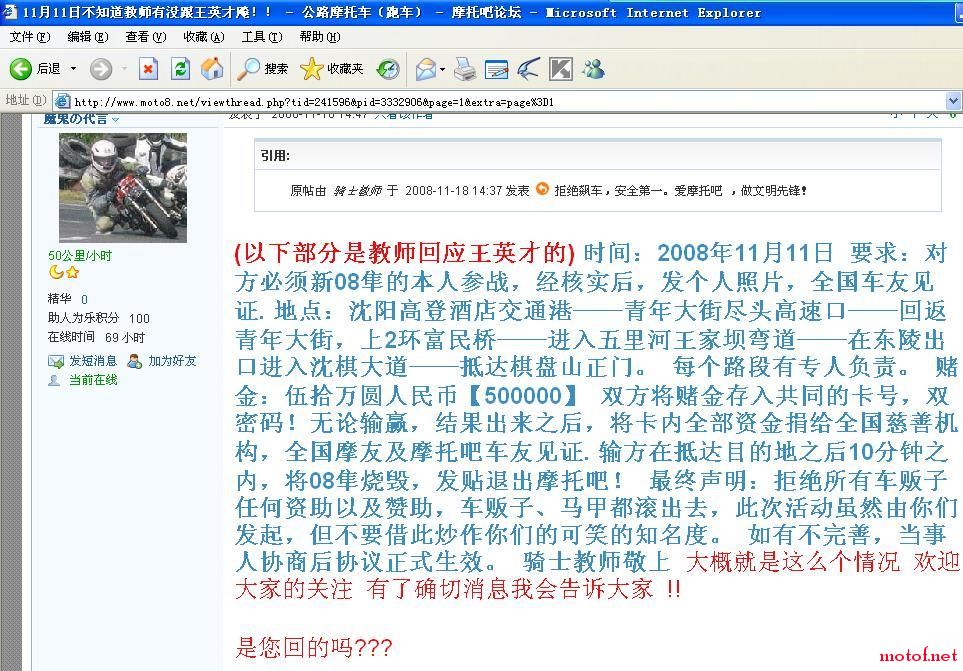Click the 是您回的吗??? text

coord(314,648)
